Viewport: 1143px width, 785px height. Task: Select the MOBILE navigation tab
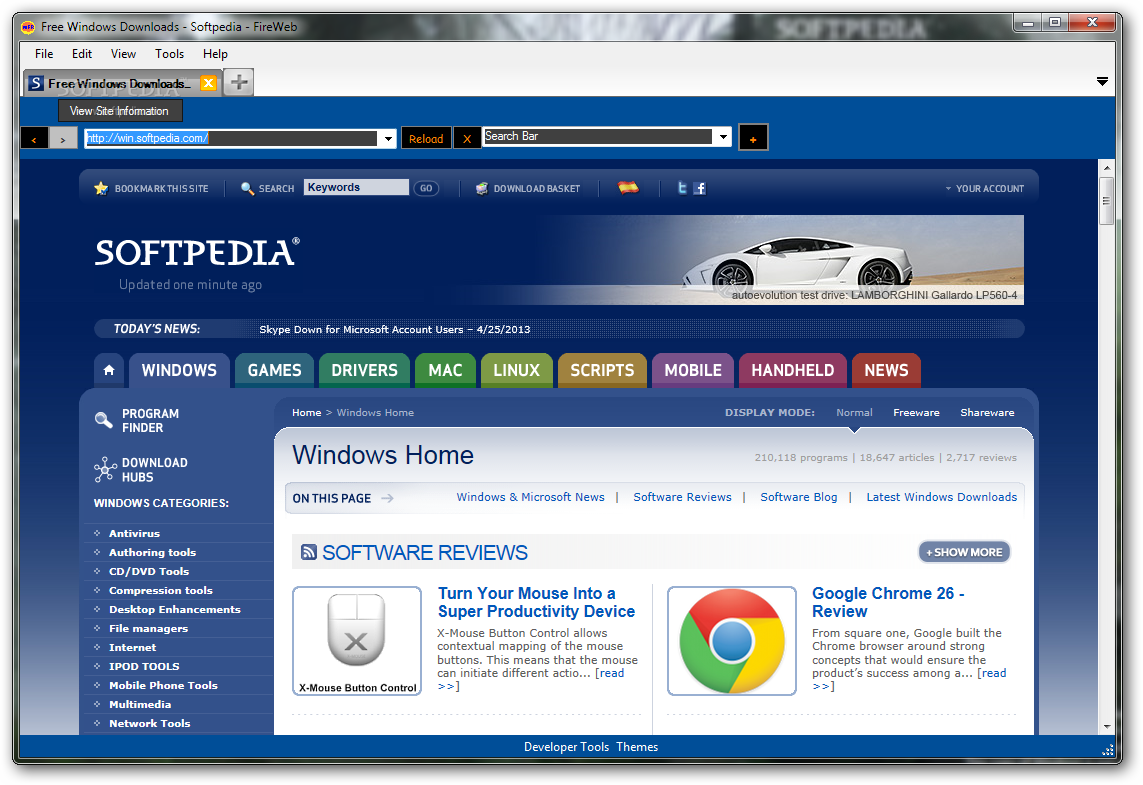click(693, 370)
